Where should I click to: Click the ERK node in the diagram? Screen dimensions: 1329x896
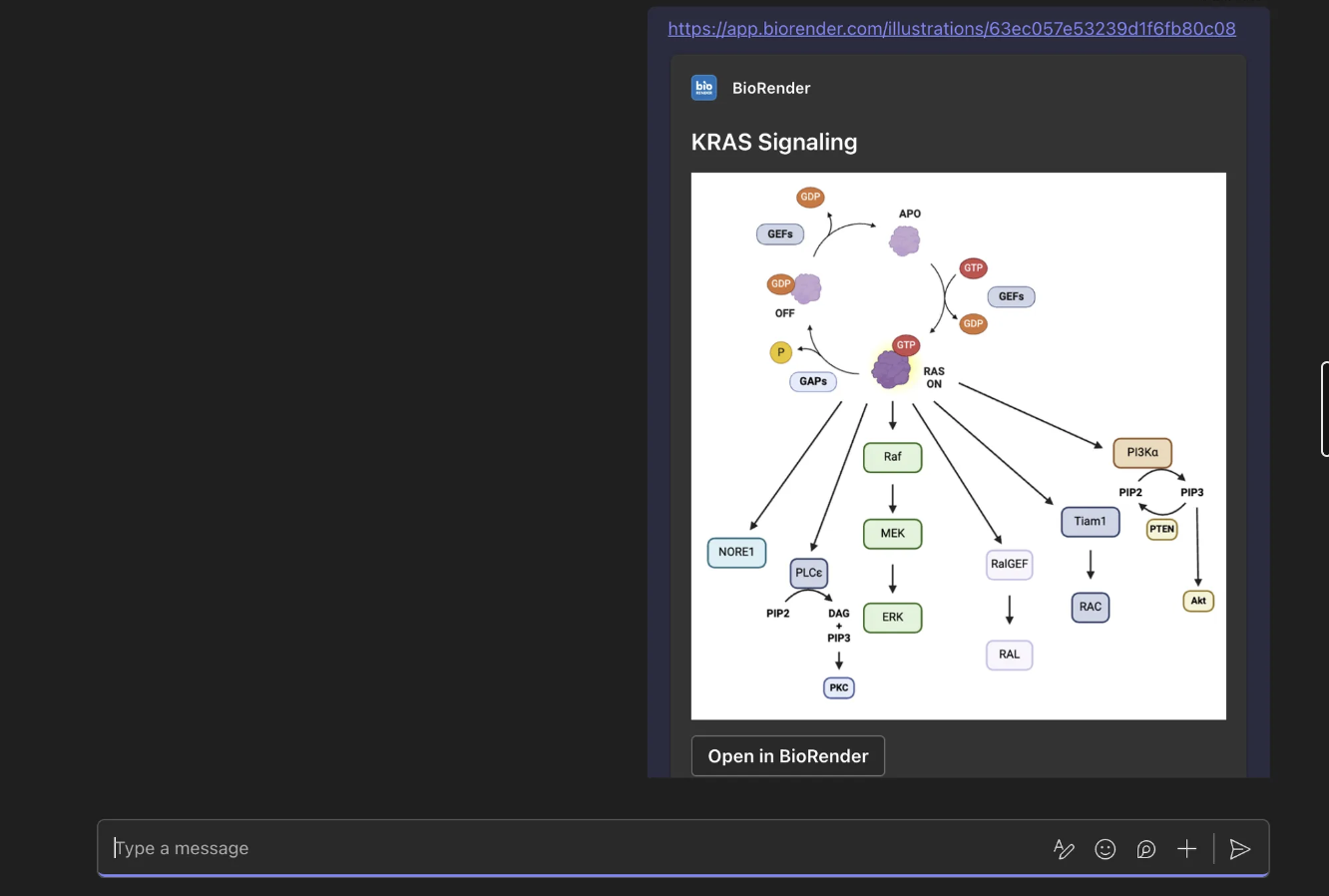tap(892, 618)
